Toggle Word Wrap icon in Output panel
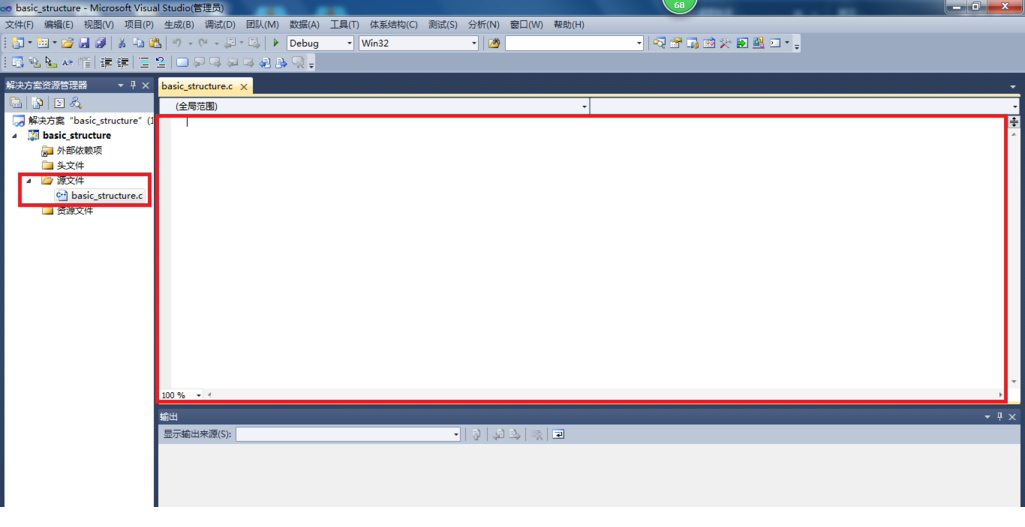This screenshot has width=1025, height=527. [558, 434]
